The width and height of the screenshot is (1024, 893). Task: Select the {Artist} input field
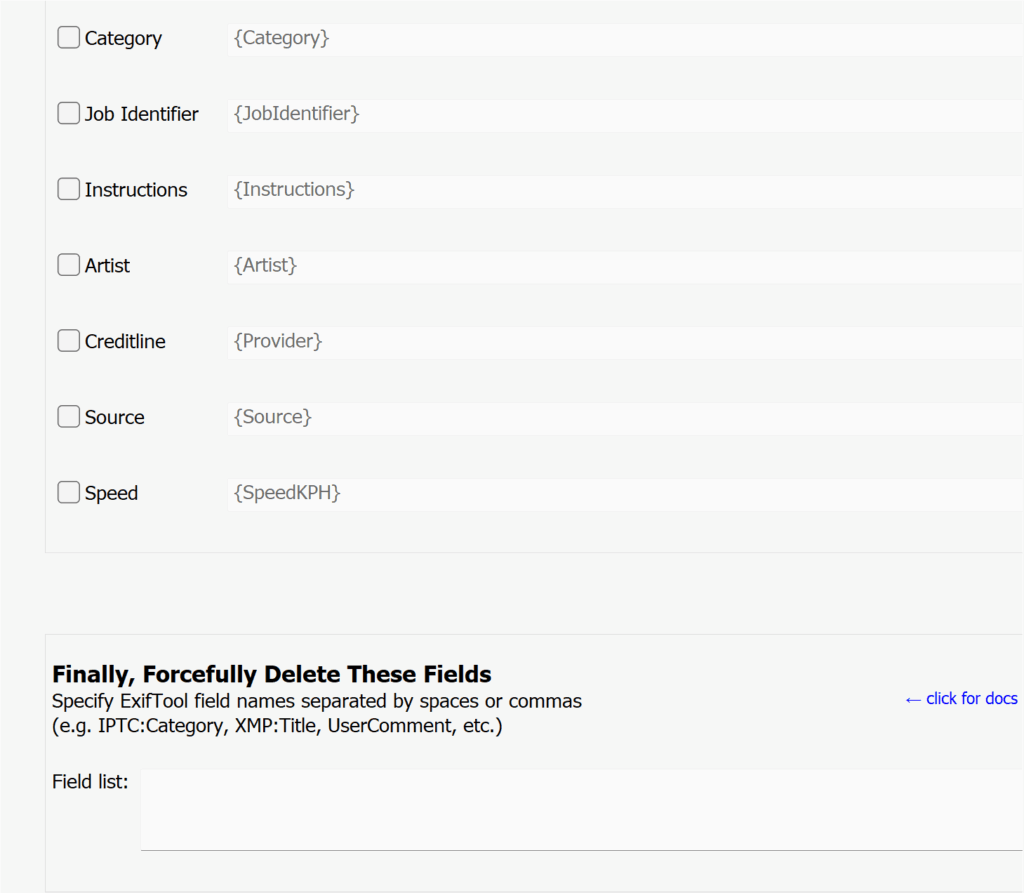coord(624,266)
